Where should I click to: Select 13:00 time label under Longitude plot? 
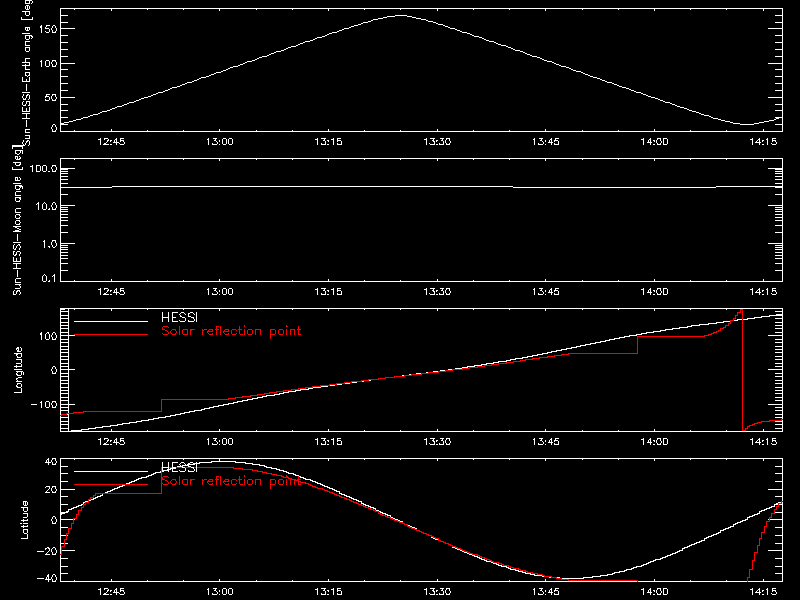pyautogui.click(x=220, y=441)
